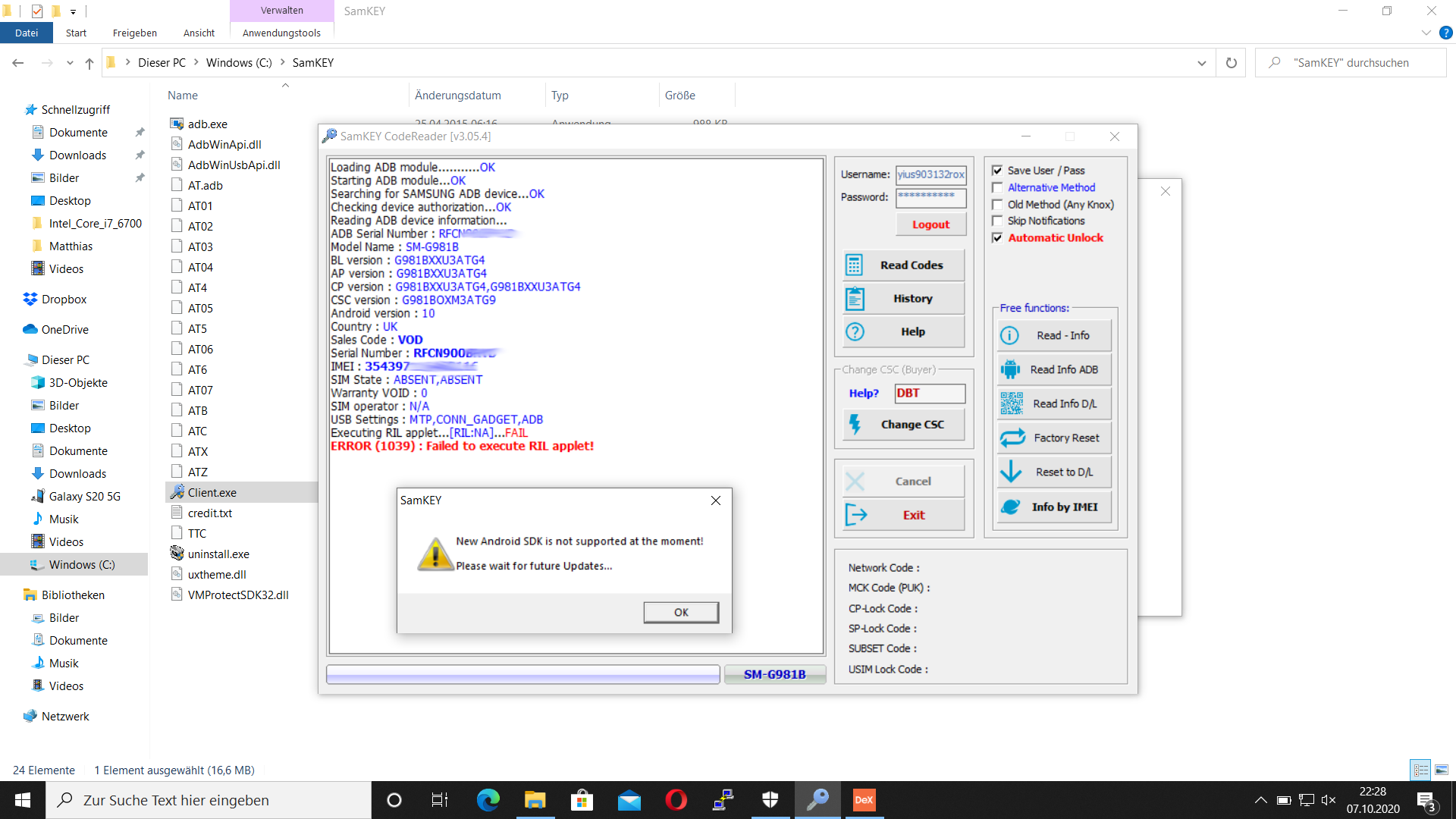Click Change CSC button
The height and width of the screenshot is (819, 1456).
tap(903, 425)
